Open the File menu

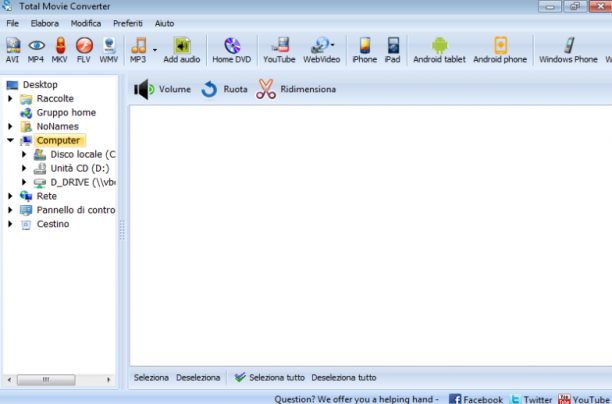12,23
